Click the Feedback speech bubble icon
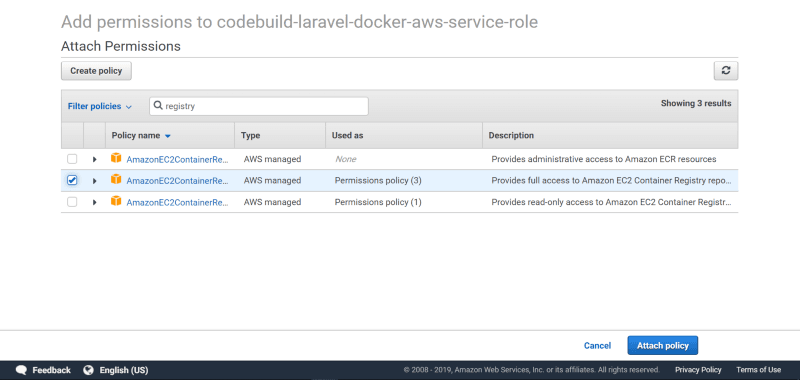This screenshot has width=800, height=380. (x=21, y=370)
